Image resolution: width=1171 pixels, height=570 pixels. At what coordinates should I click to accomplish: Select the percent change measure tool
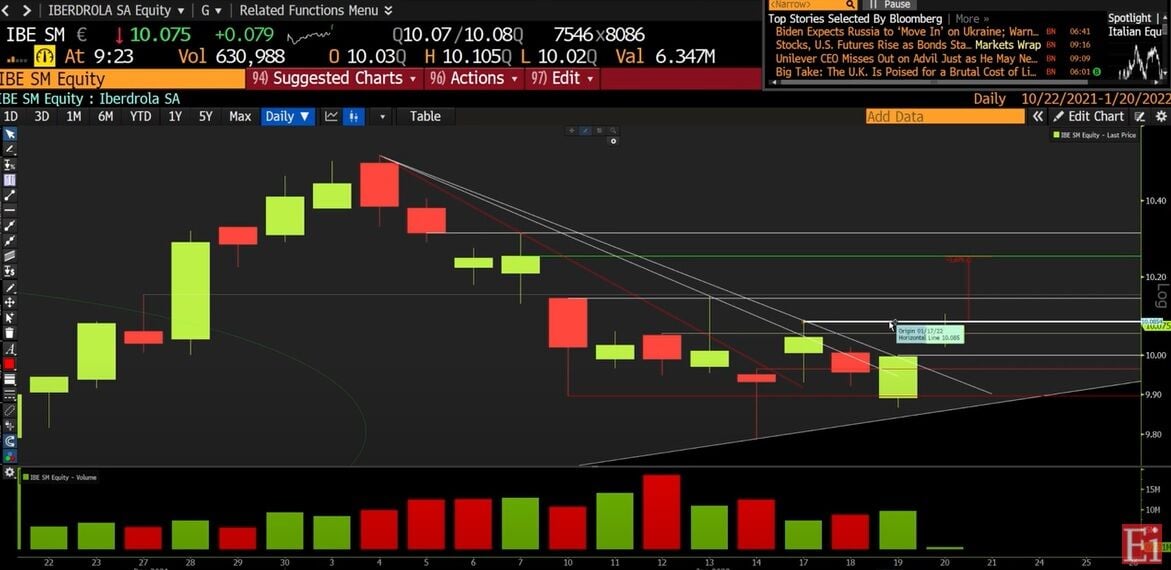(x=10, y=164)
